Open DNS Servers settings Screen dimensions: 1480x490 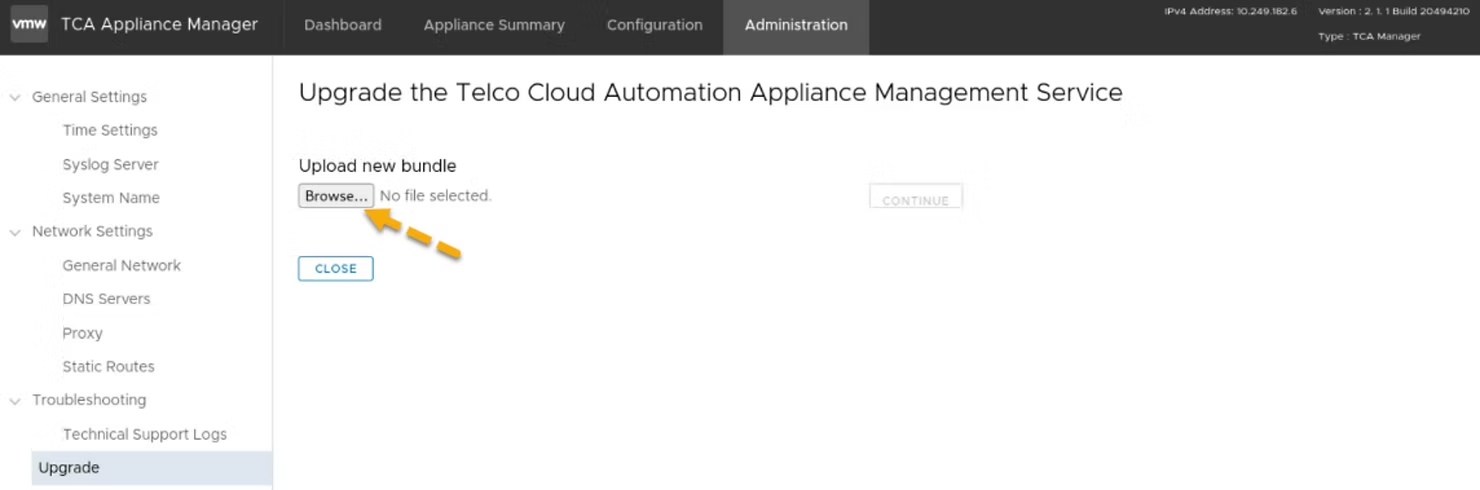point(106,299)
